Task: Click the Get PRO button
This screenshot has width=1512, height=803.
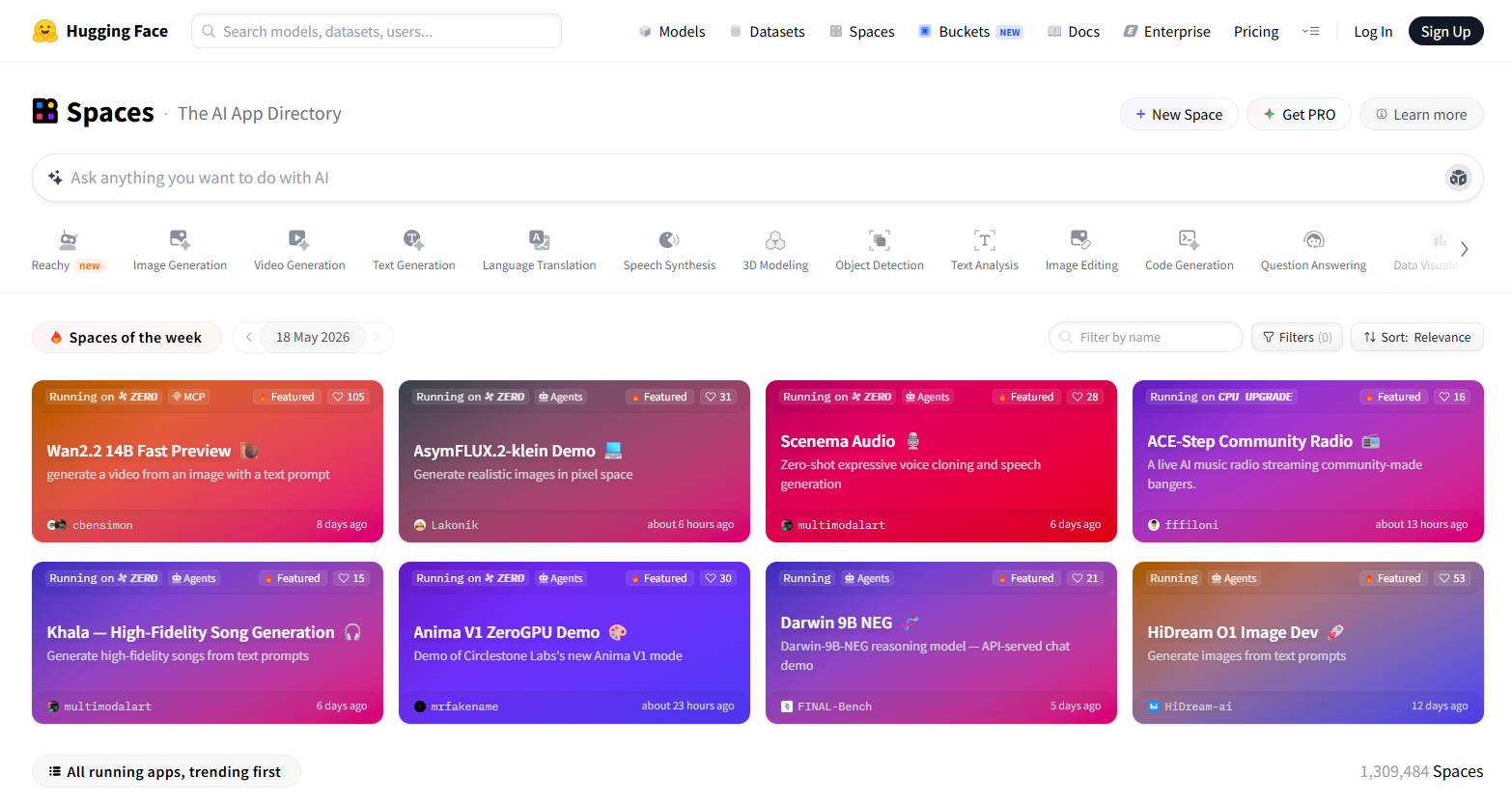Action: pyautogui.click(x=1299, y=114)
